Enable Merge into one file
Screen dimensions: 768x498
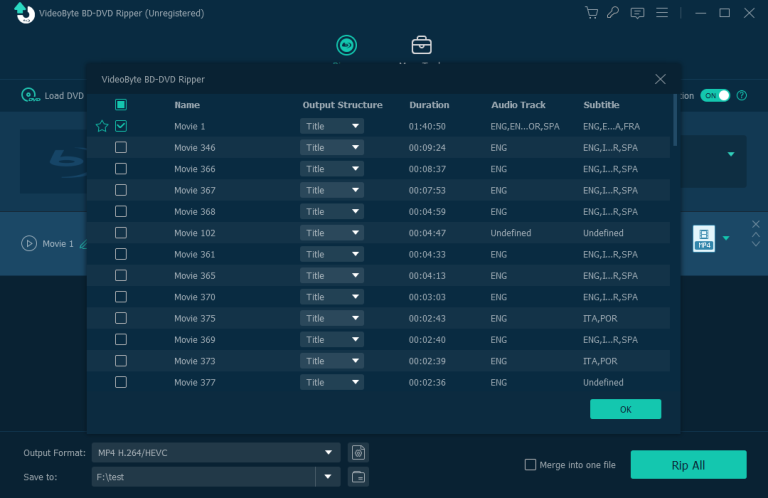click(x=530, y=465)
